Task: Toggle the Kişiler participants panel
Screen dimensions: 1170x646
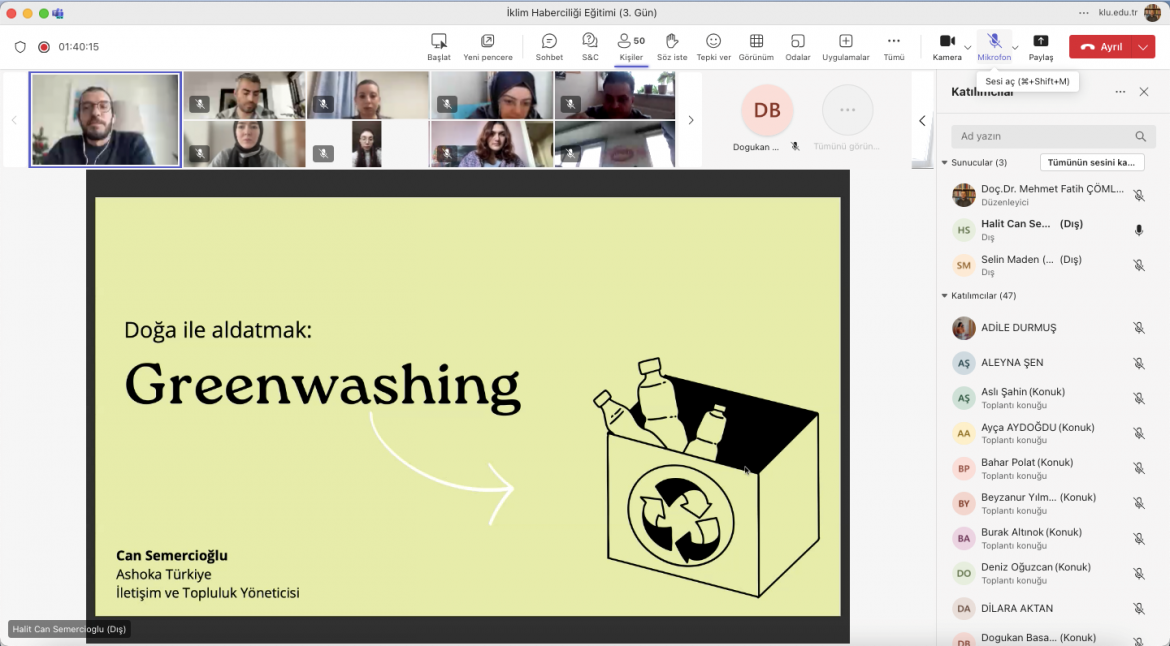Action: coord(631,46)
